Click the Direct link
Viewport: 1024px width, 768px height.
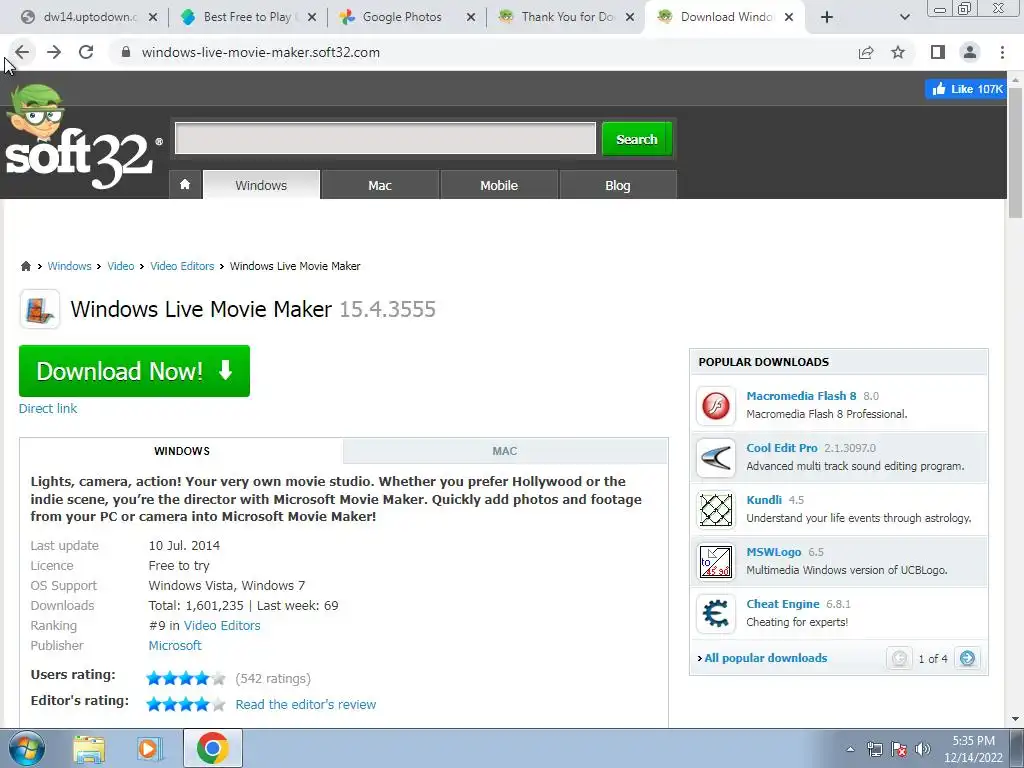coord(48,408)
